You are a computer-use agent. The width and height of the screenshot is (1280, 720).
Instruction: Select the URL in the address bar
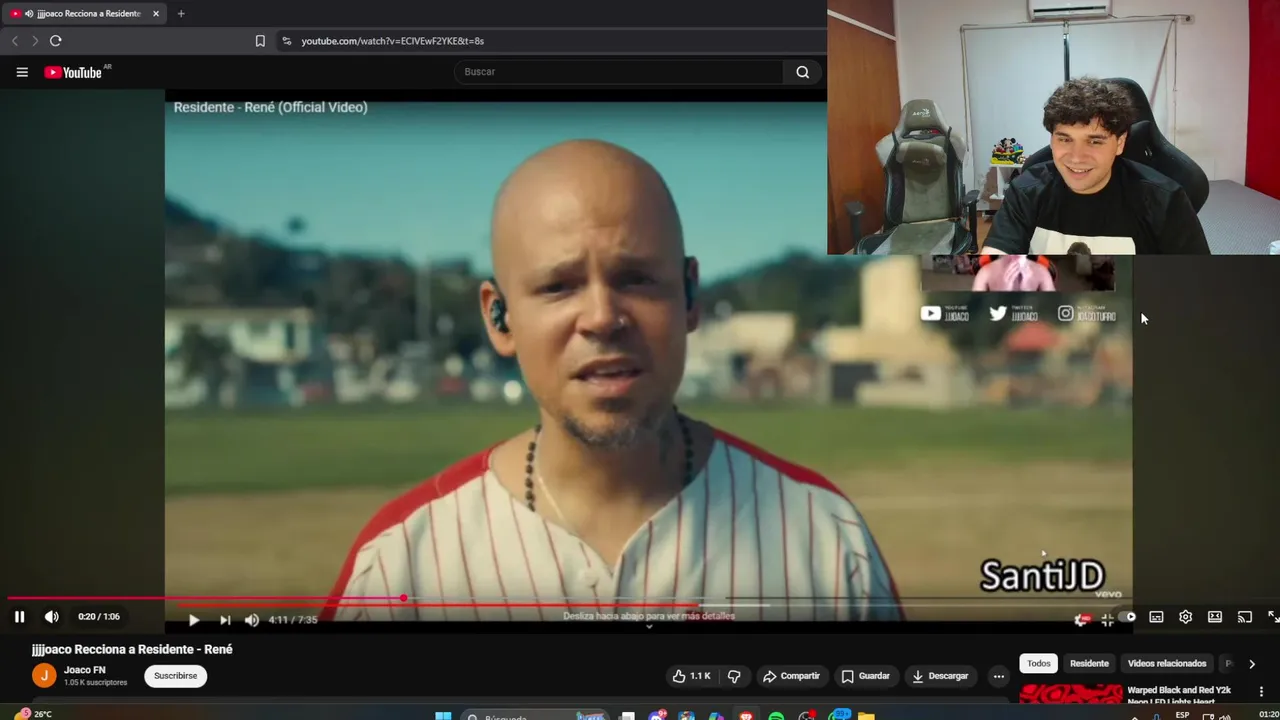pyautogui.click(x=393, y=41)
